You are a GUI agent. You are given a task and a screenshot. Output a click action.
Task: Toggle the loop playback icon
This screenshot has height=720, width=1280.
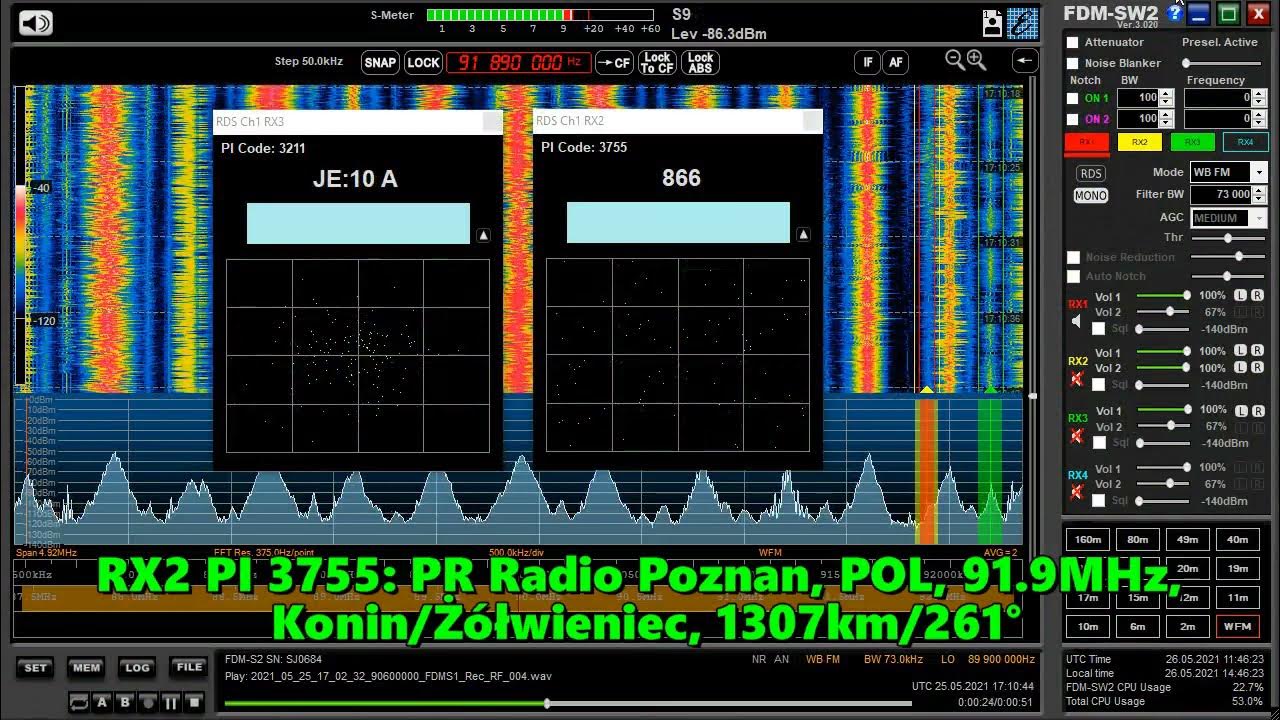pyautogui.click(x=79, y=703)
